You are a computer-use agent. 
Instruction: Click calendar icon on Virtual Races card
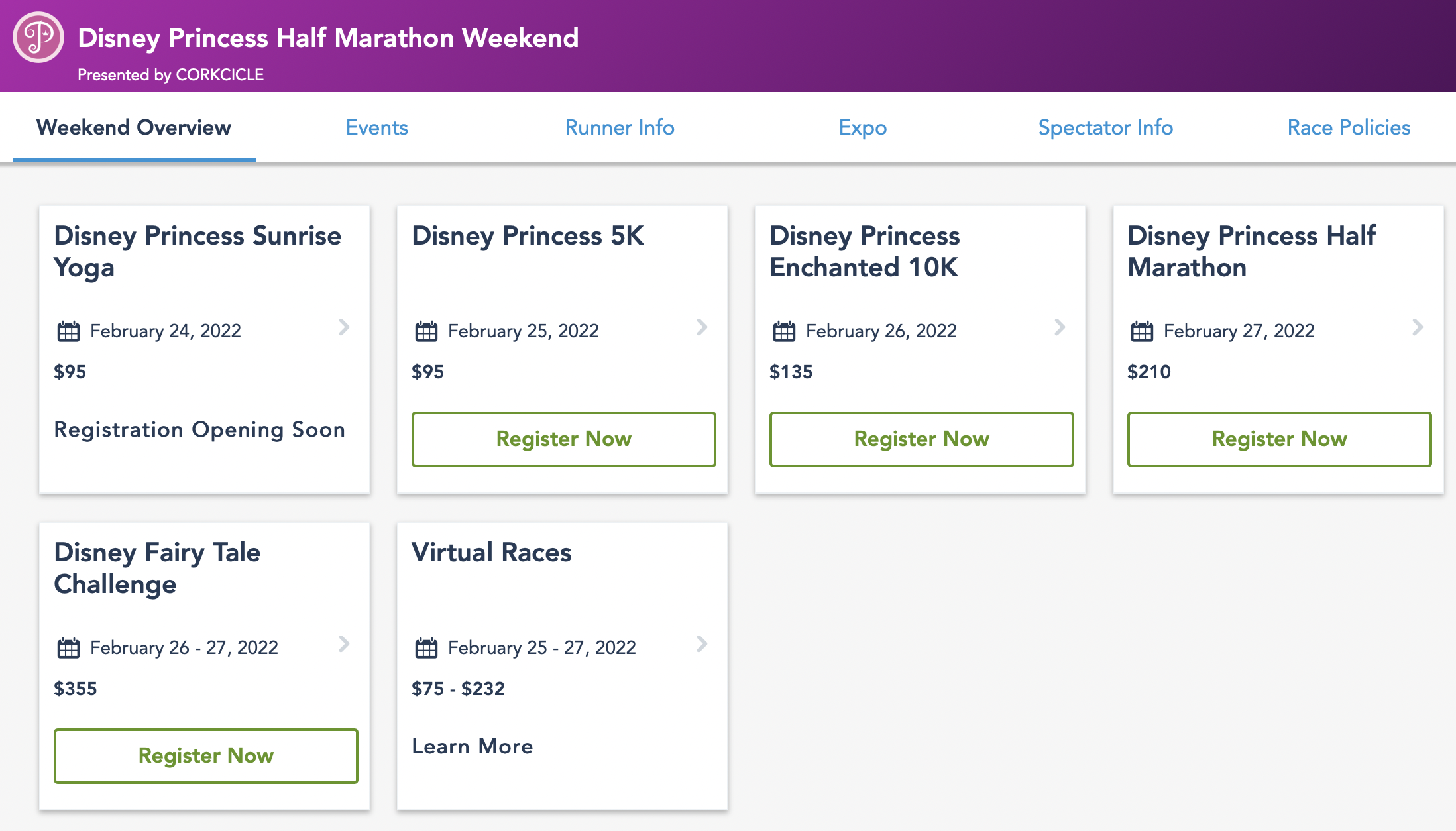[426, 647]
